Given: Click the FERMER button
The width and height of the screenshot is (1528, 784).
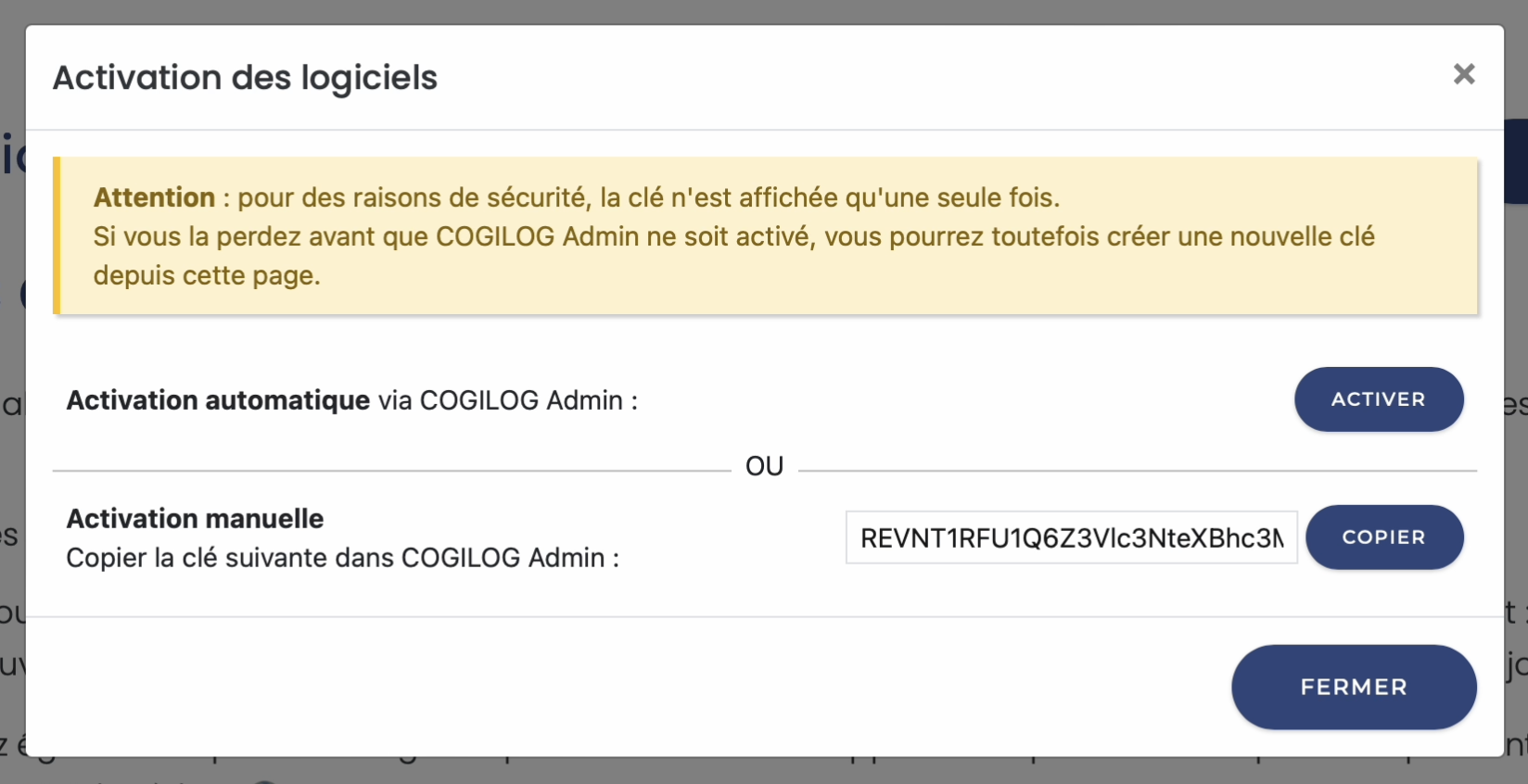Looking at the screenshot, I should pos(1354,687).
